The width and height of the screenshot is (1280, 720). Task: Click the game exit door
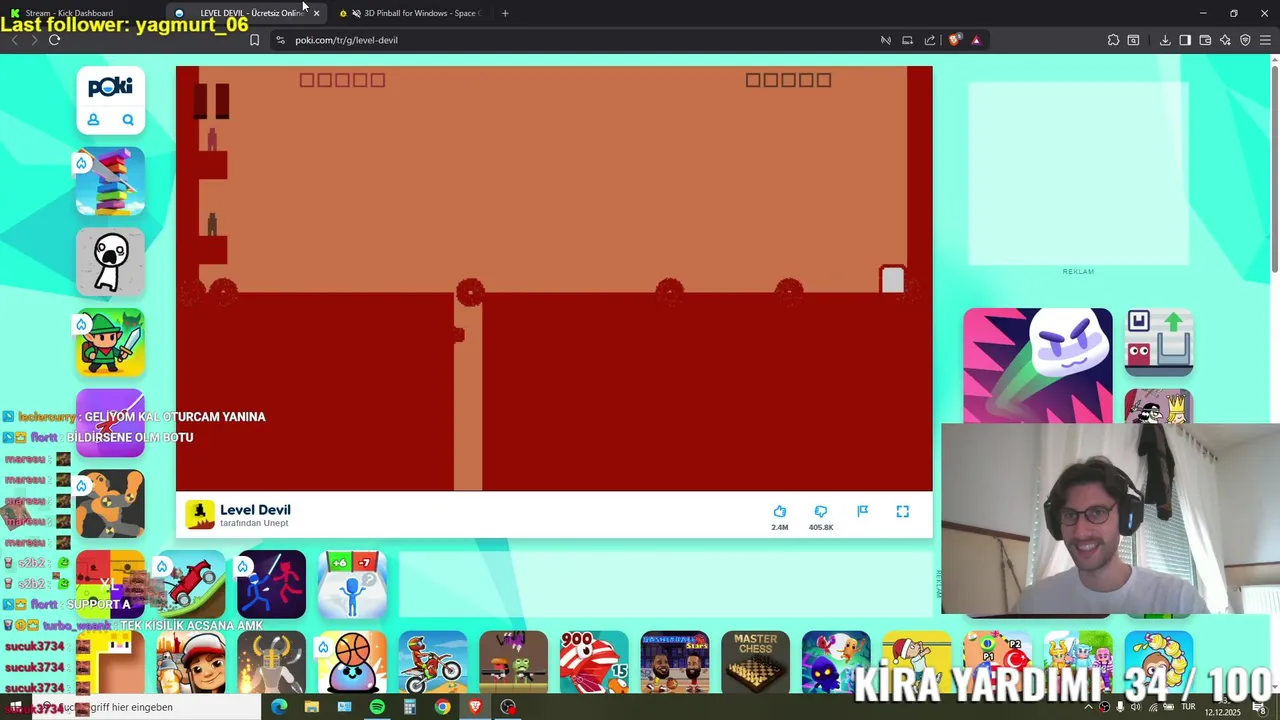(x=892, y=280)
